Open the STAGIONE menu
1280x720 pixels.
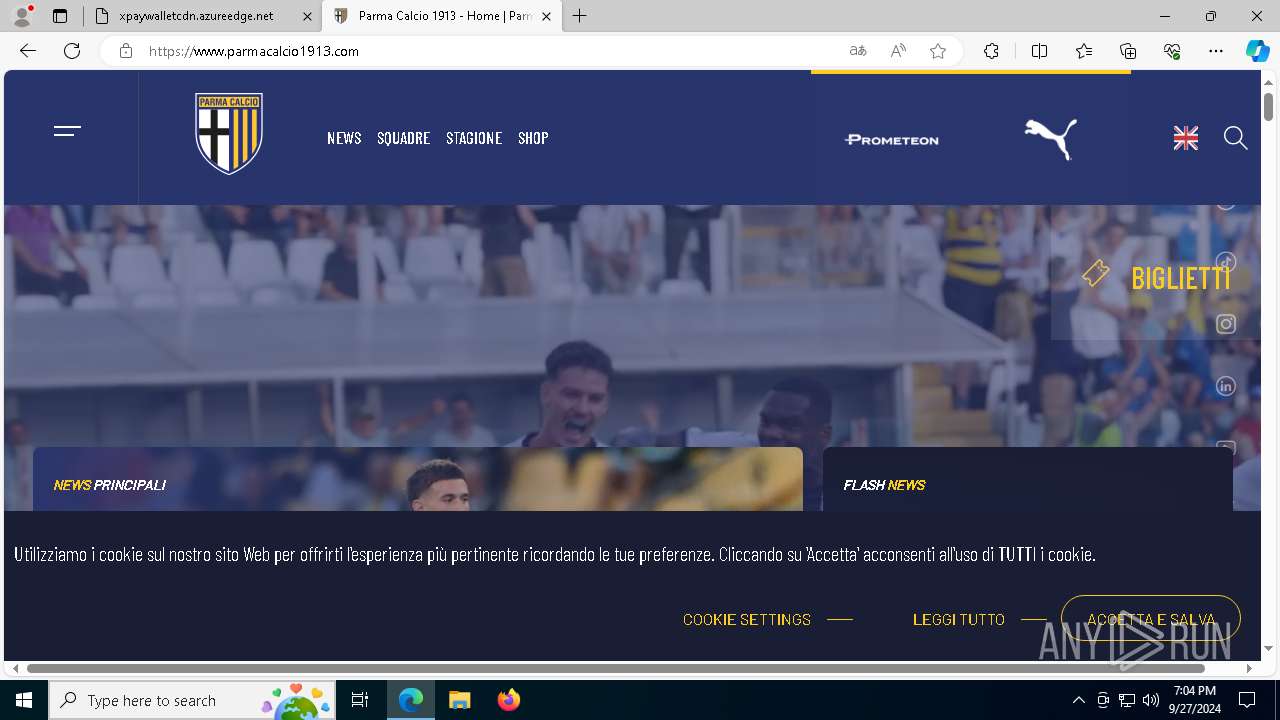click(x=474, y=138)
